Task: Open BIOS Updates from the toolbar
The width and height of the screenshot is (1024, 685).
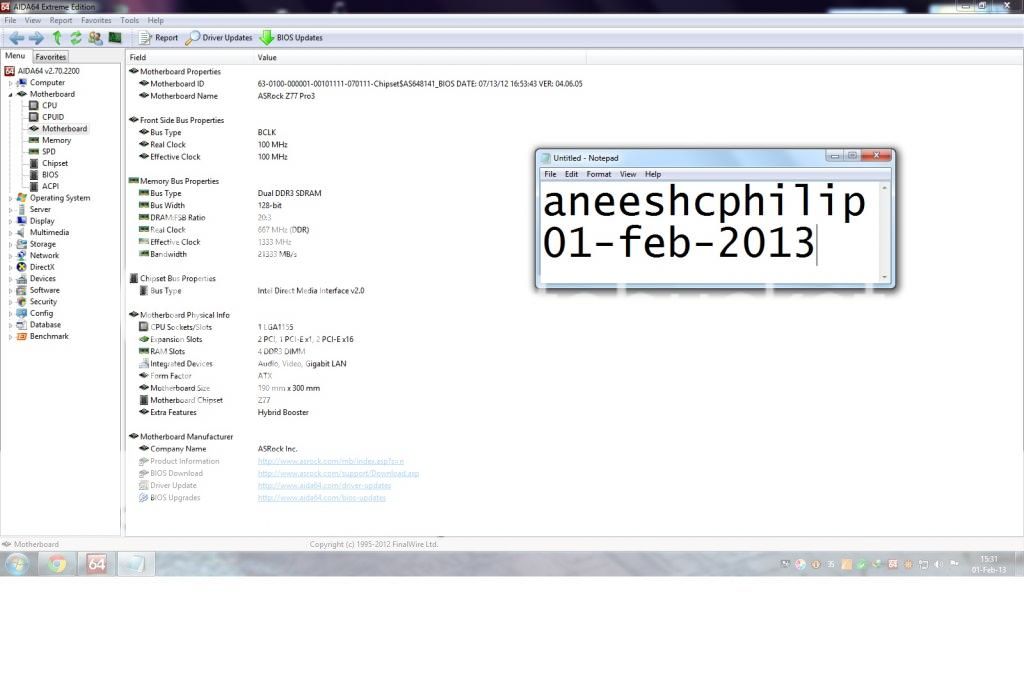Action: point(291,38)
